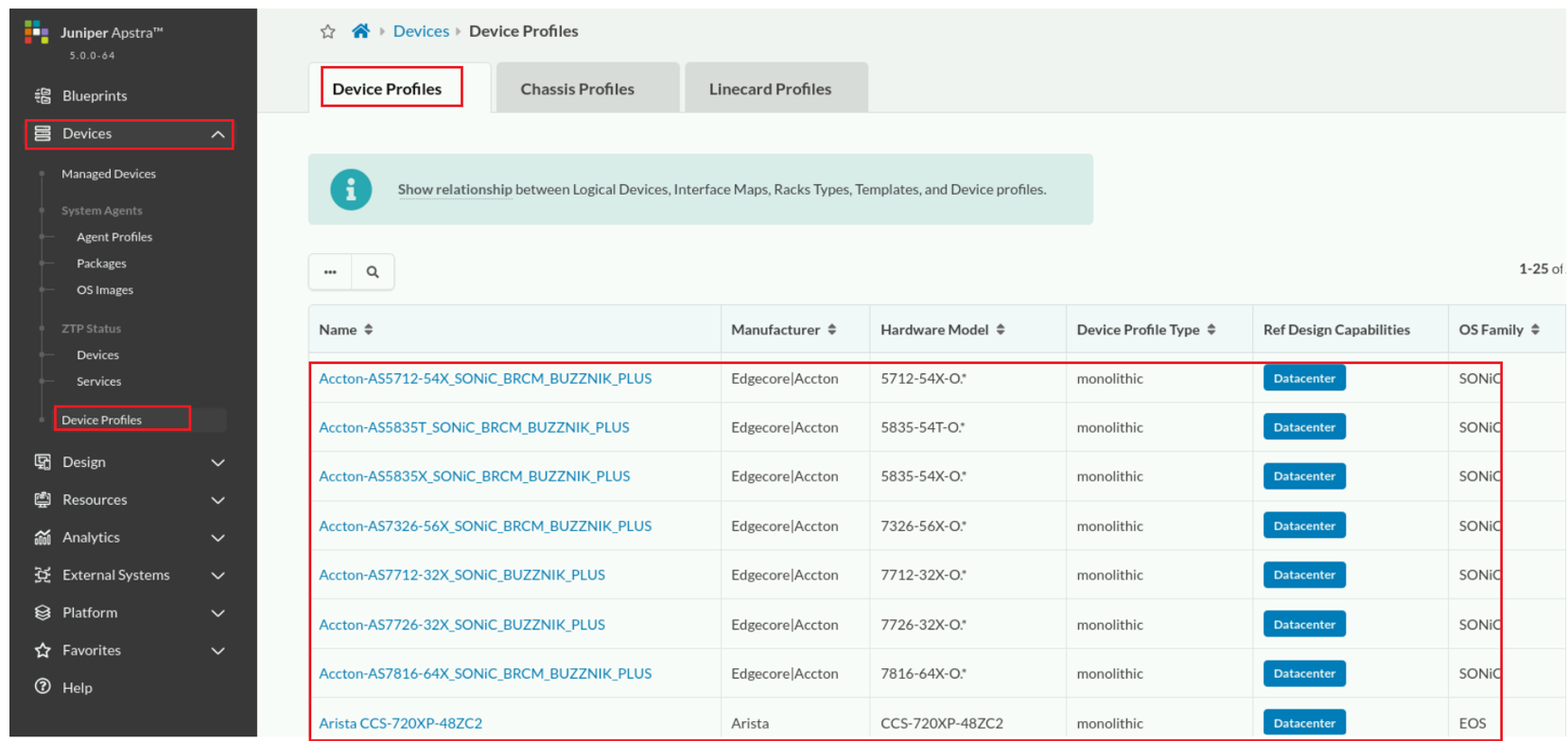Sort by Hardware Model column arrows
The width and height of the screenshot is (1568, 741).
1001,329
